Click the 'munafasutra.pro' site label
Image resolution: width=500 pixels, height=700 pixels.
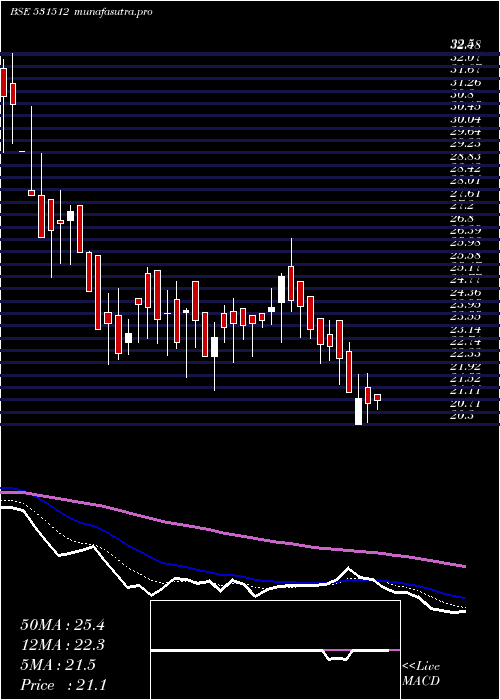114,12
